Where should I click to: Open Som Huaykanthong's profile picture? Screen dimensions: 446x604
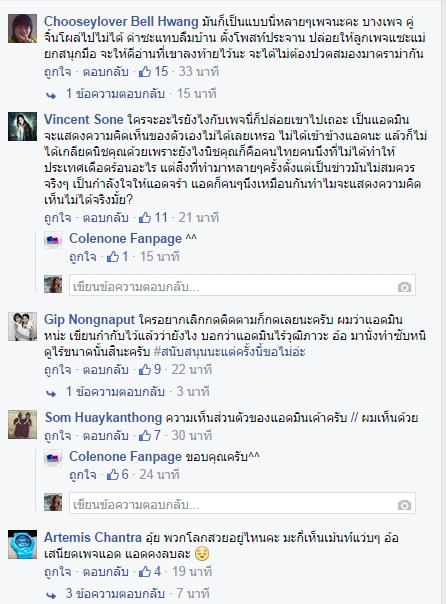coord(22,424)
